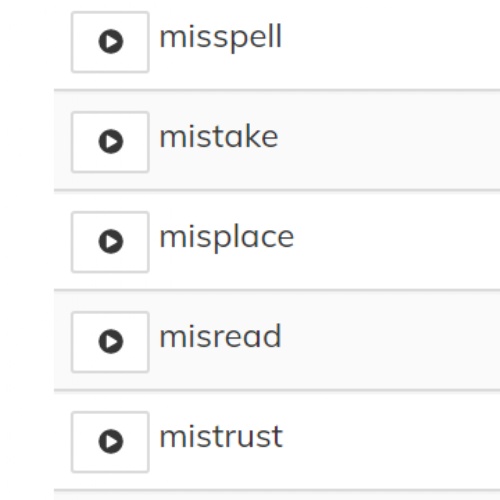The image size is (500, 500).
Task: Play audio for the word misplace
Action: [110, 242]
